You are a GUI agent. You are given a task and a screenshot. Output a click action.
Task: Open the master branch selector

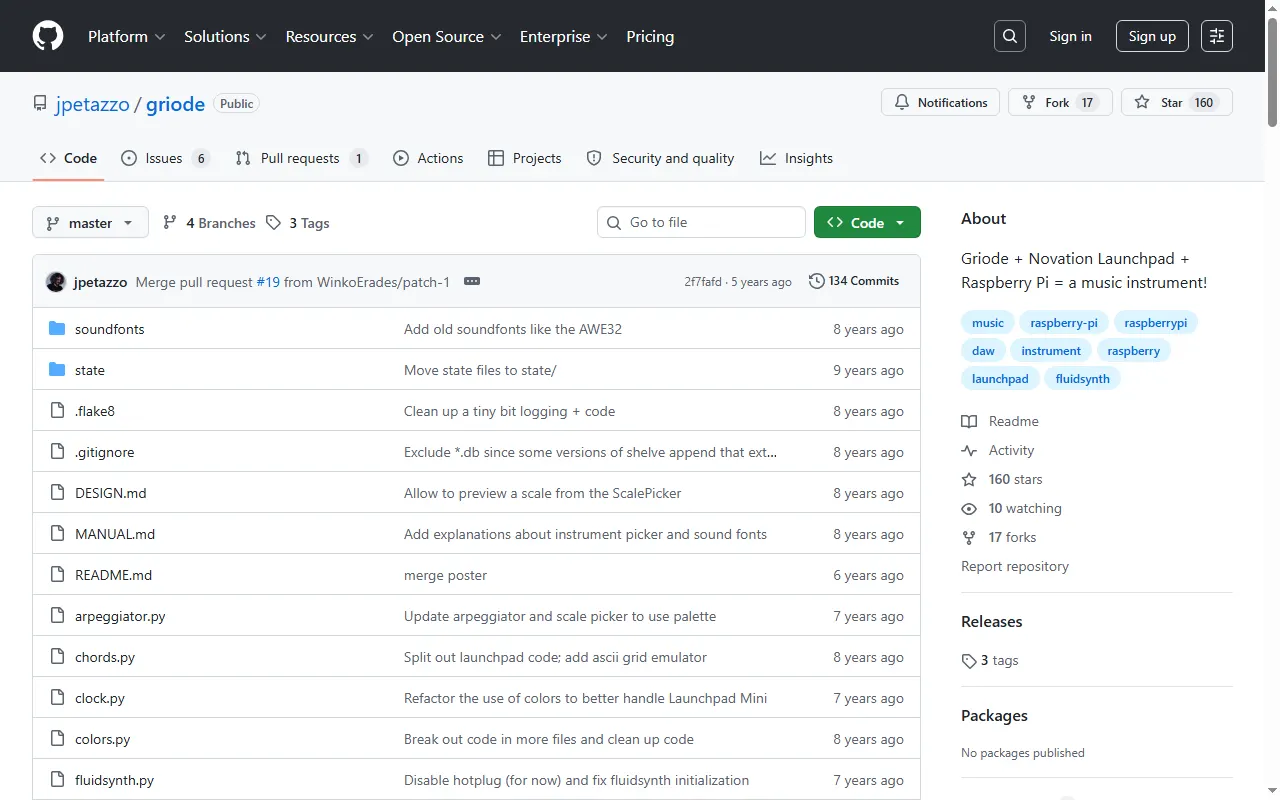click(x=90, y=222)
